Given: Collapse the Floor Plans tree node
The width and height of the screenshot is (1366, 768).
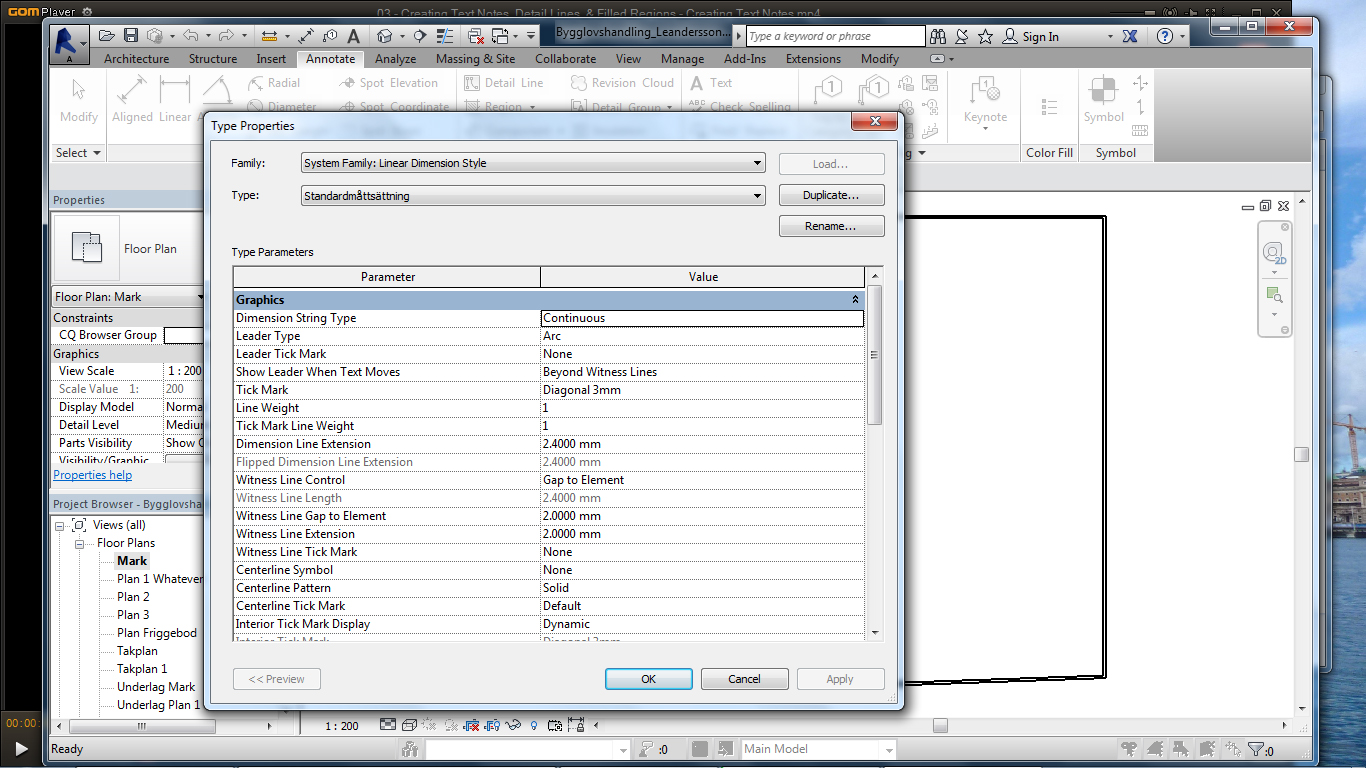Looking at the screenshot, I should 79,543.
